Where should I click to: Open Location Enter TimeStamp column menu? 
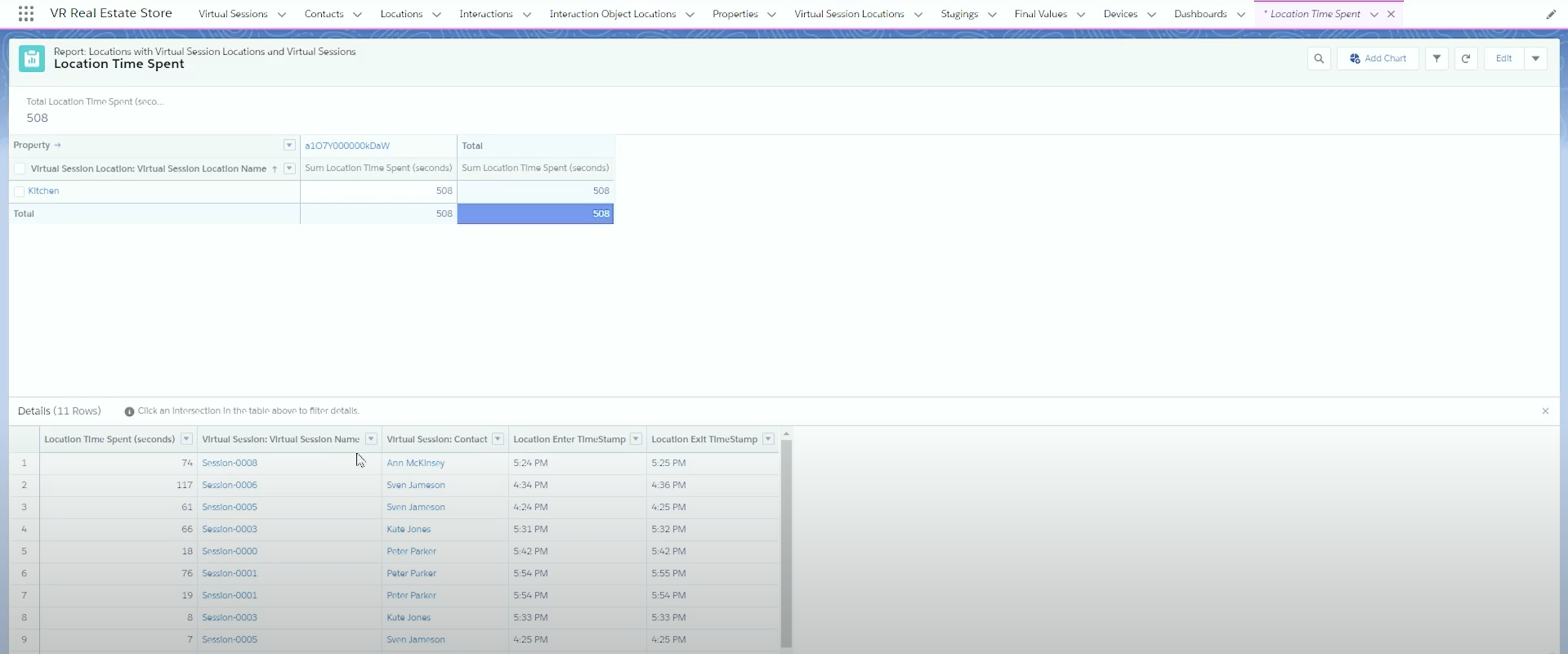click(x=636, y=439)
